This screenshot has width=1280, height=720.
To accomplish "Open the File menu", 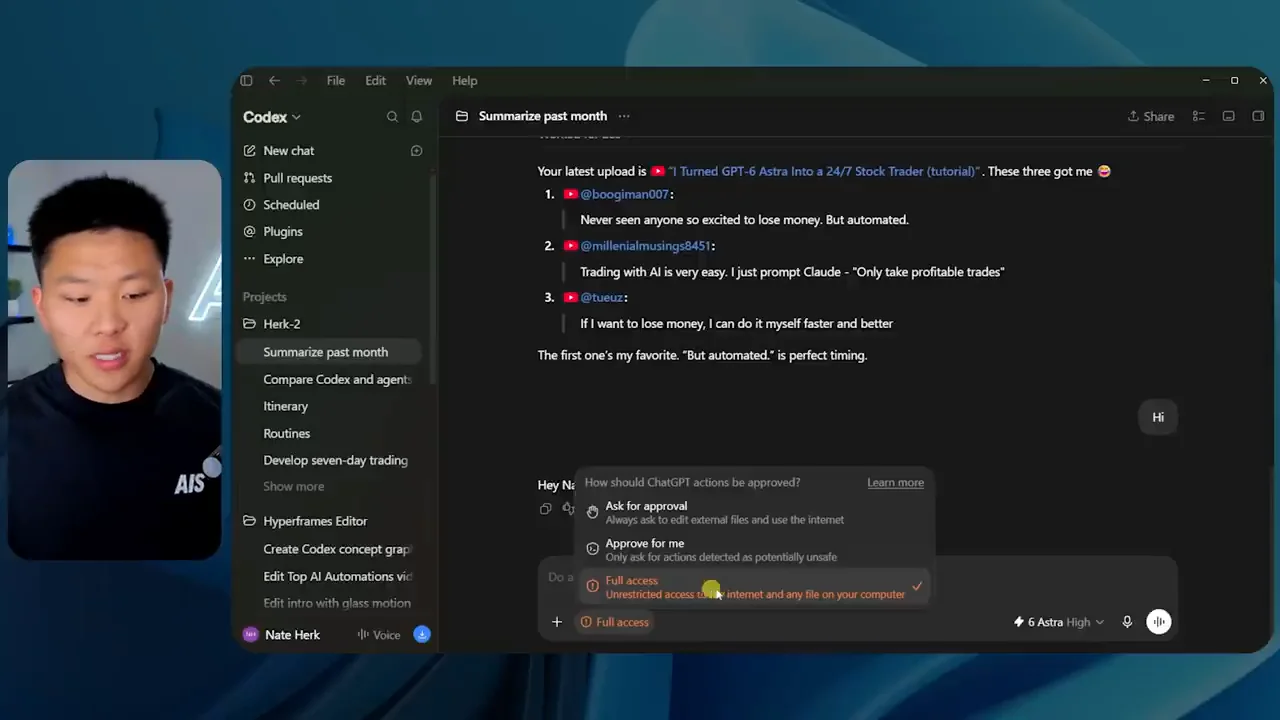I will pos(336,81).
